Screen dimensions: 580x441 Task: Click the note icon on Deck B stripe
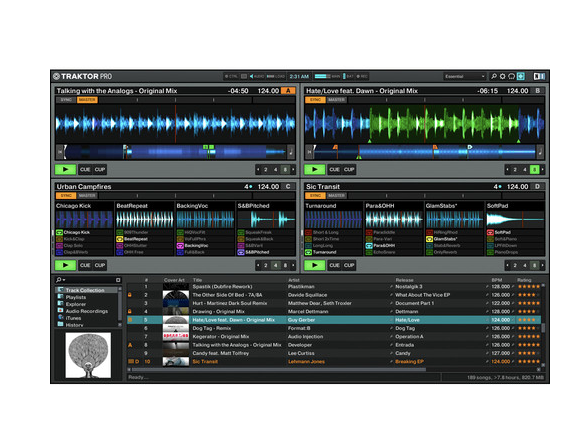[540, 152]
